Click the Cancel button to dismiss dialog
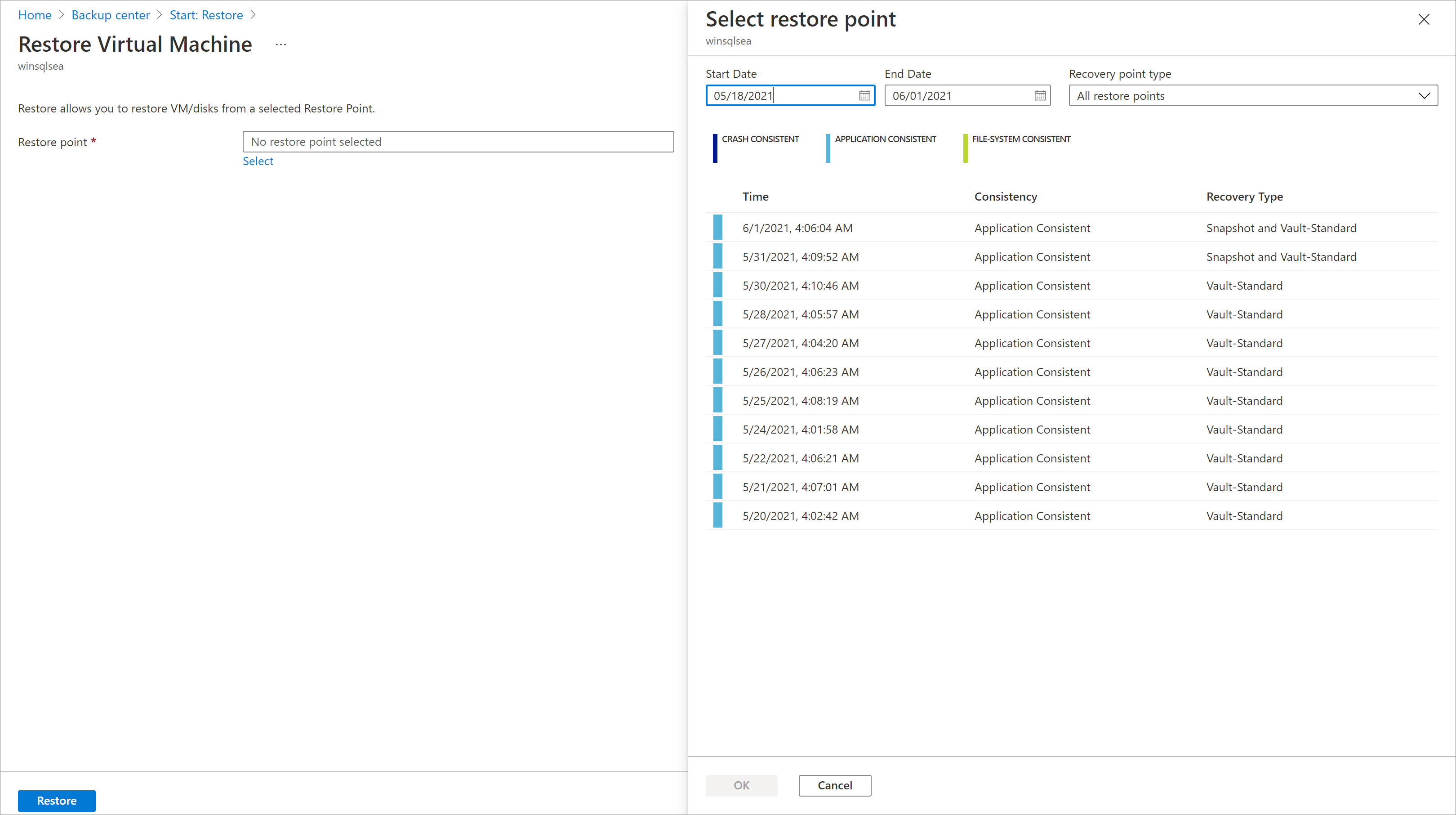The width and height of the screenshot is (1456, 815). pos(835,785)
